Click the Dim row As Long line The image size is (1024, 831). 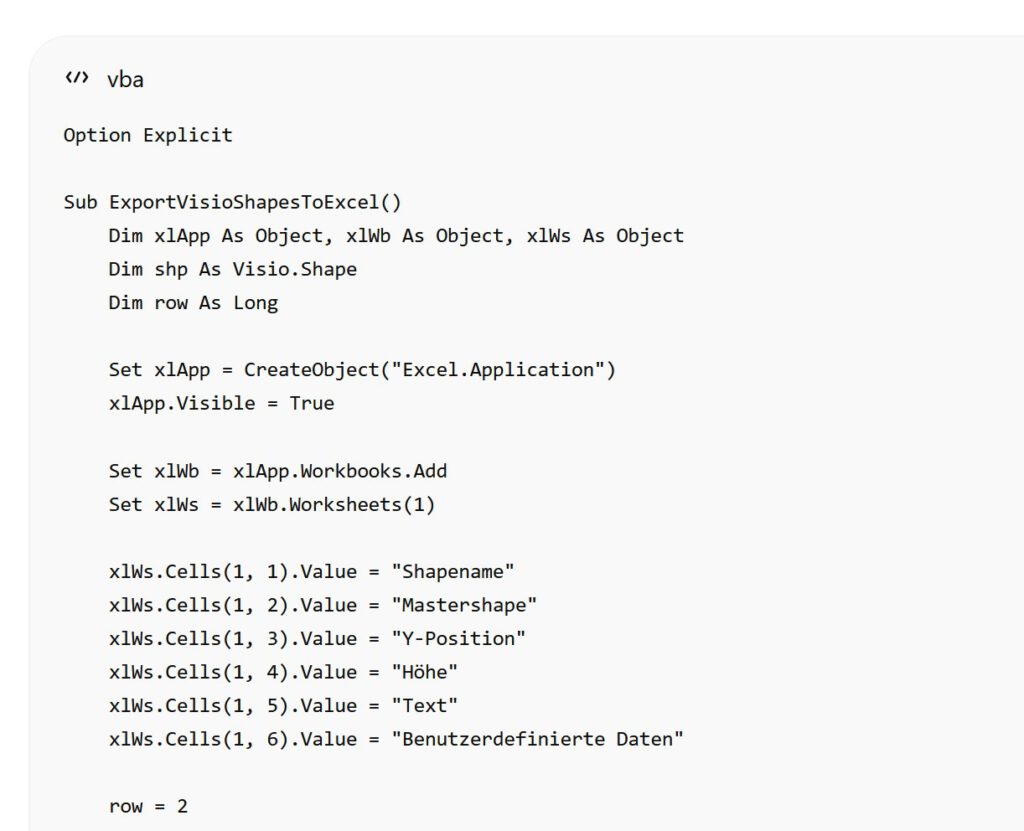193,303
